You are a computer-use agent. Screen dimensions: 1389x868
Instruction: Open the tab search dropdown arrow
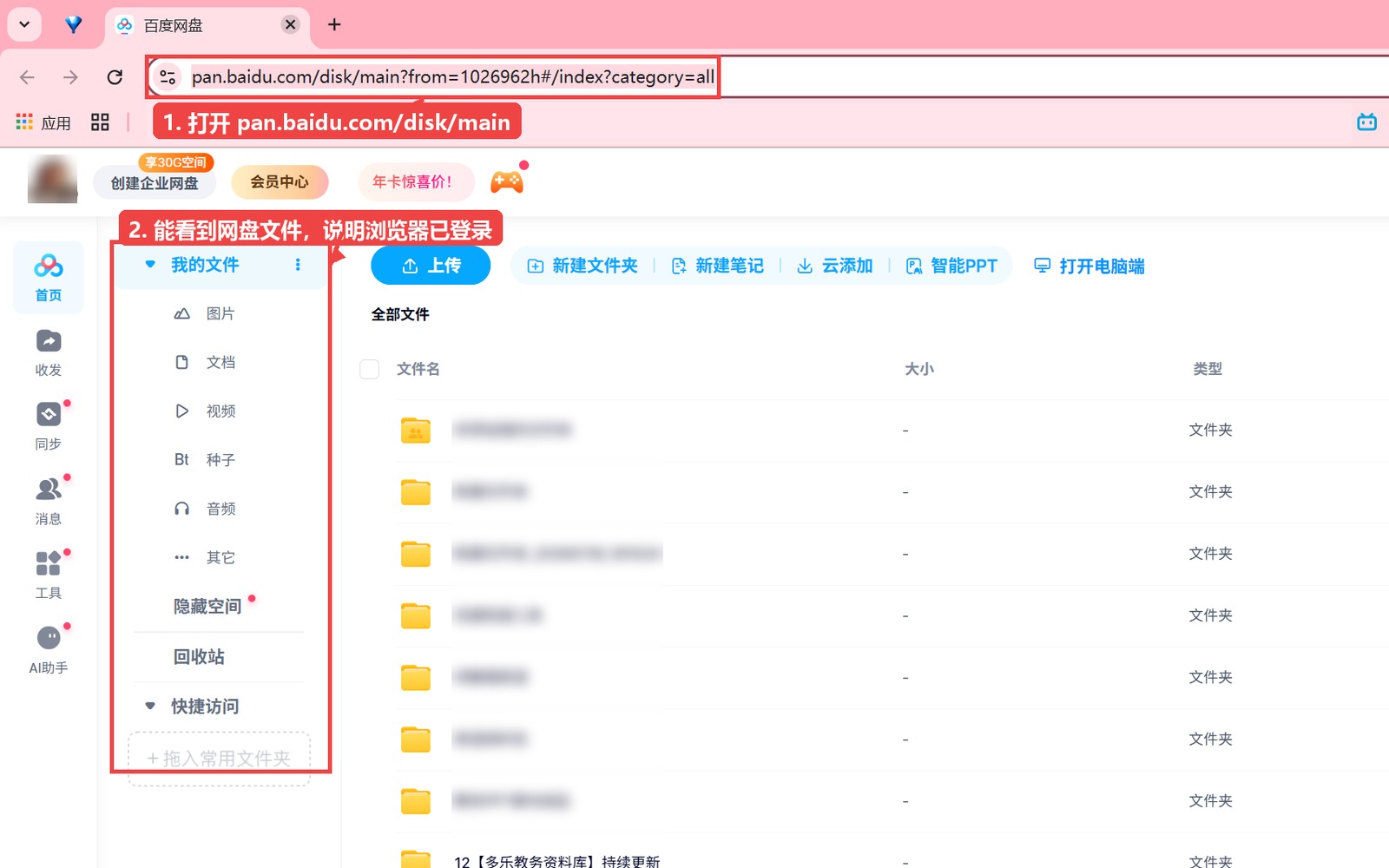tap(24, 24)
